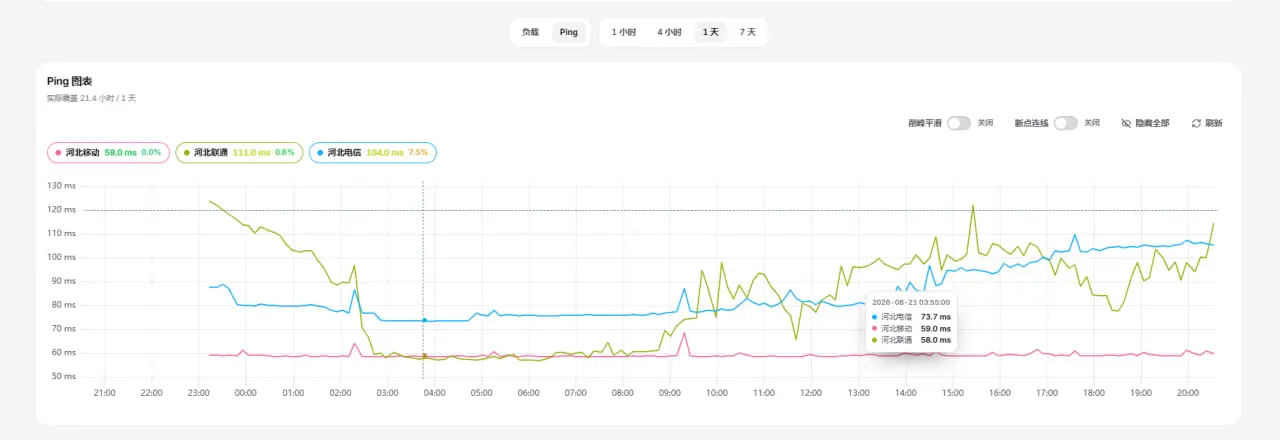The image size is (1280, 440).
Task: Switch to the 负载 tab
Action: point(530,32)
